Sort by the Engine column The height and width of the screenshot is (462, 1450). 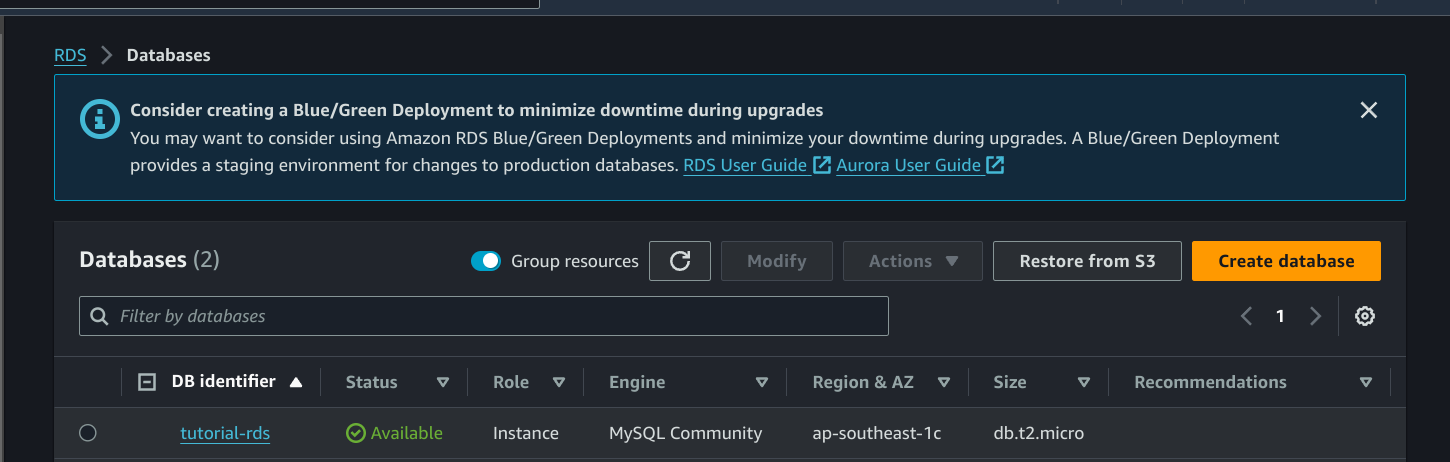pyautogui.click(x=762, y=382)
